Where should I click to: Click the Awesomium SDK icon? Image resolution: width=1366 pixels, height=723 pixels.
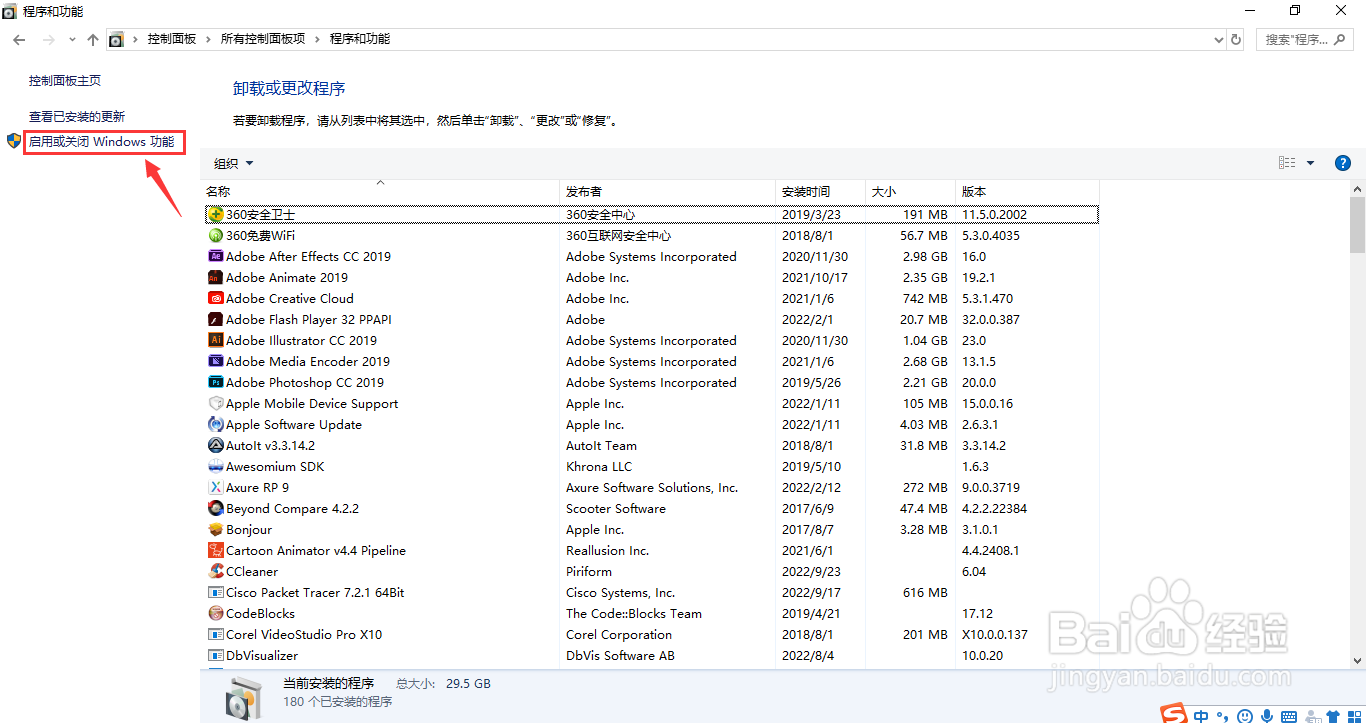point(216,466)
